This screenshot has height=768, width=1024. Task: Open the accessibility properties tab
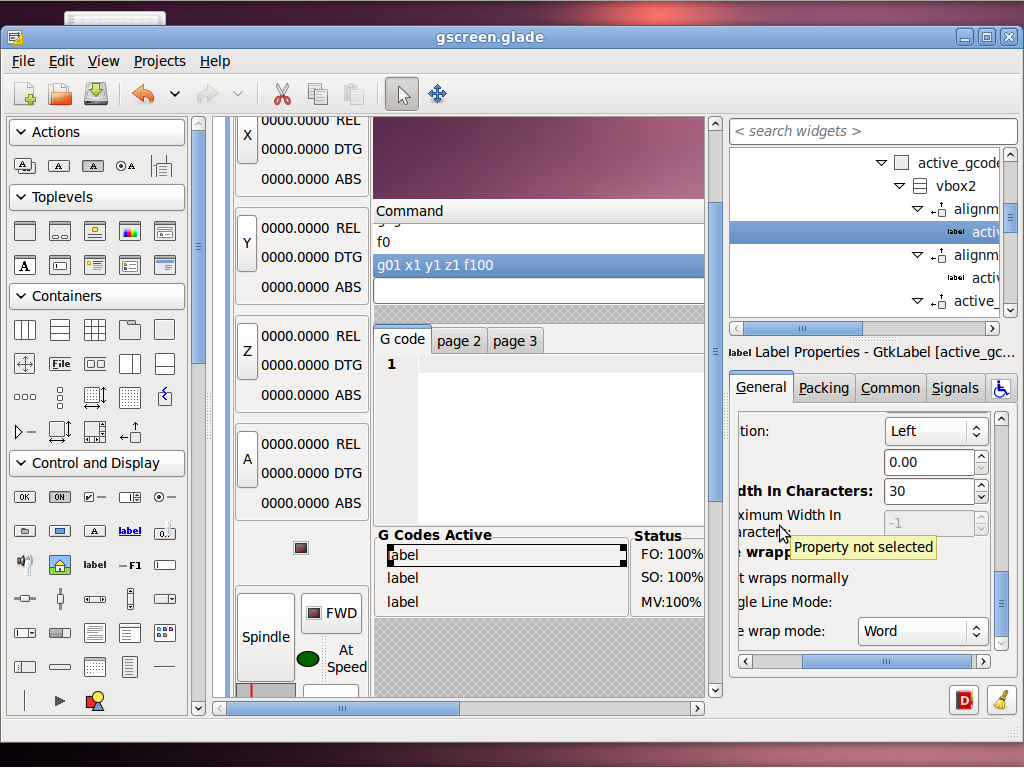point(1001,389)
